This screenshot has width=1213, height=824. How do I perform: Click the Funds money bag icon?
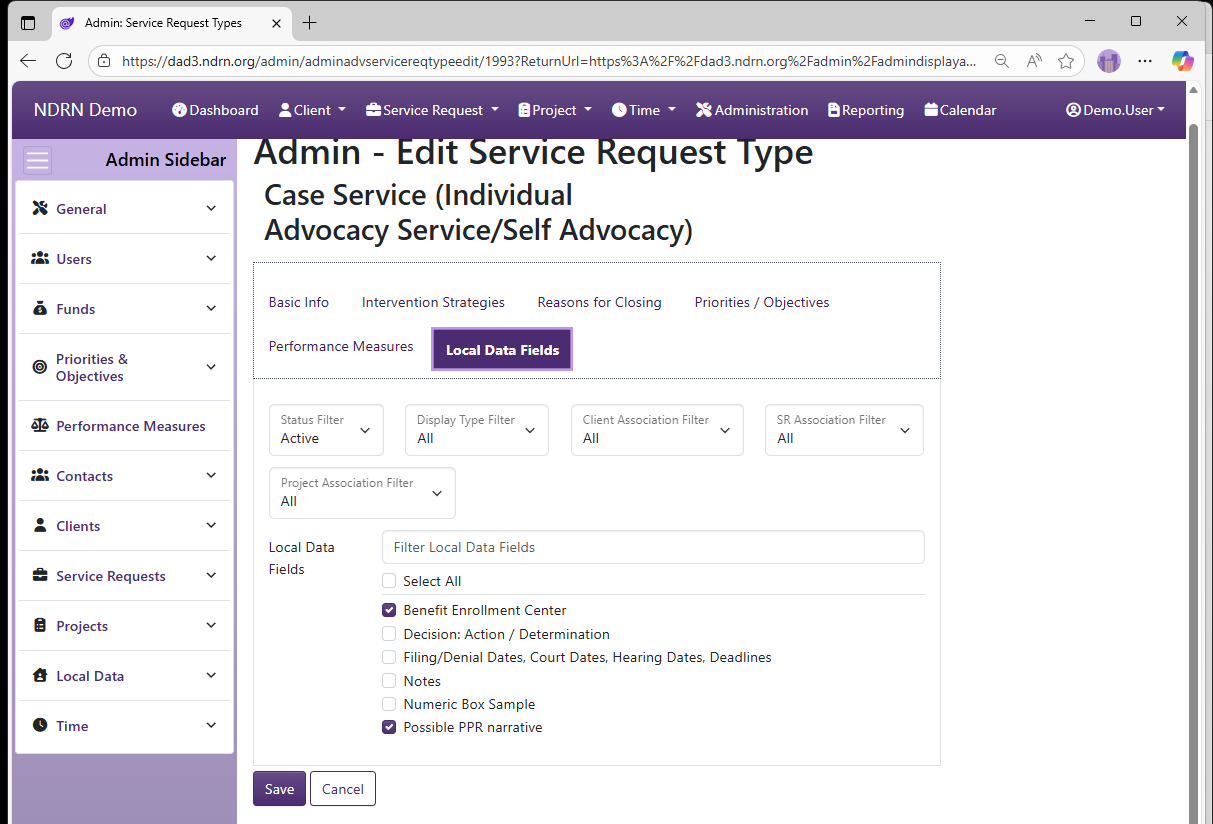click(40, 308)
